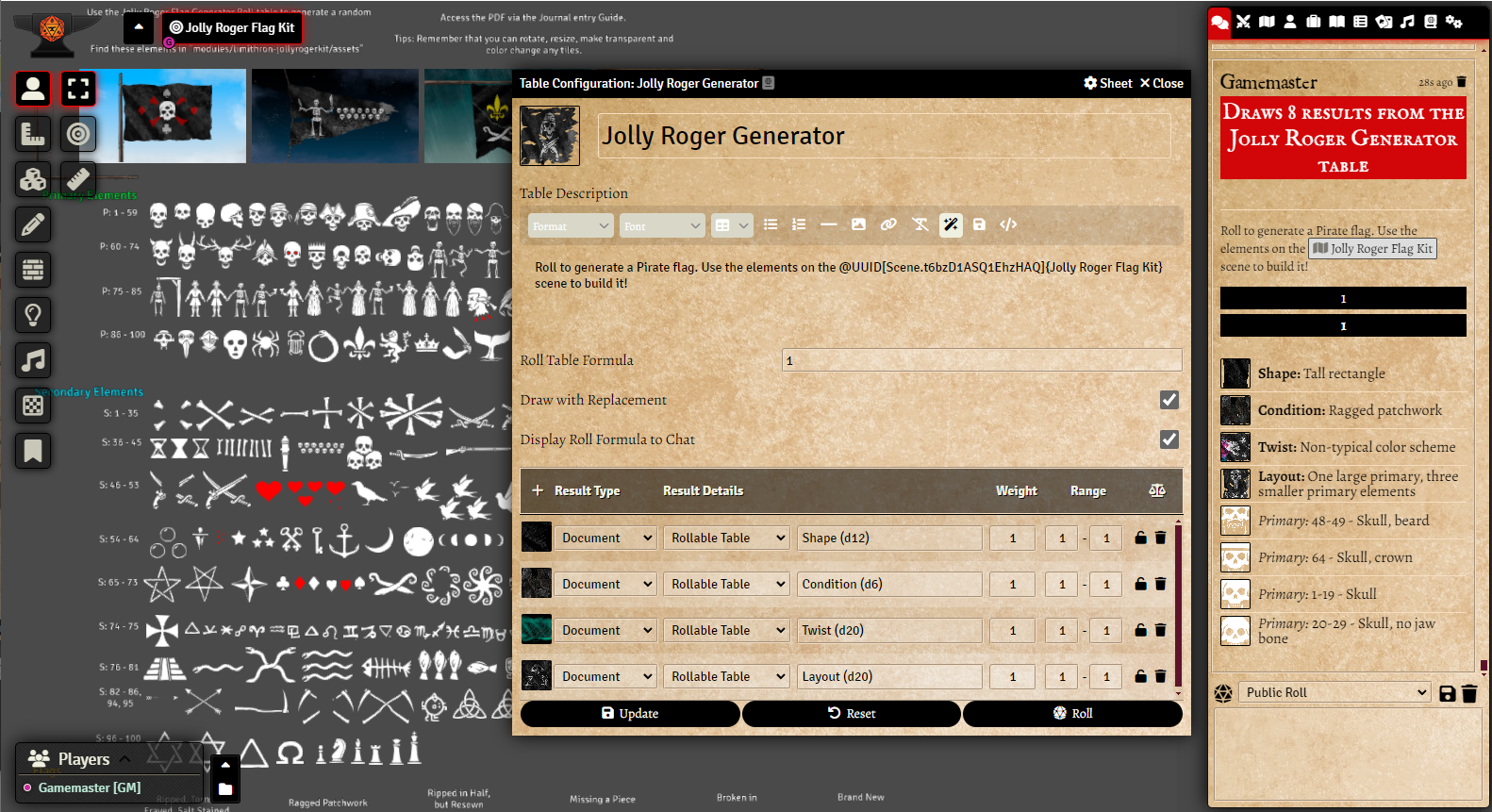Viewport: 1492px width, 812px height.
Task: Click the Update button
Action: pyautogui.click(x=630, y=714)
